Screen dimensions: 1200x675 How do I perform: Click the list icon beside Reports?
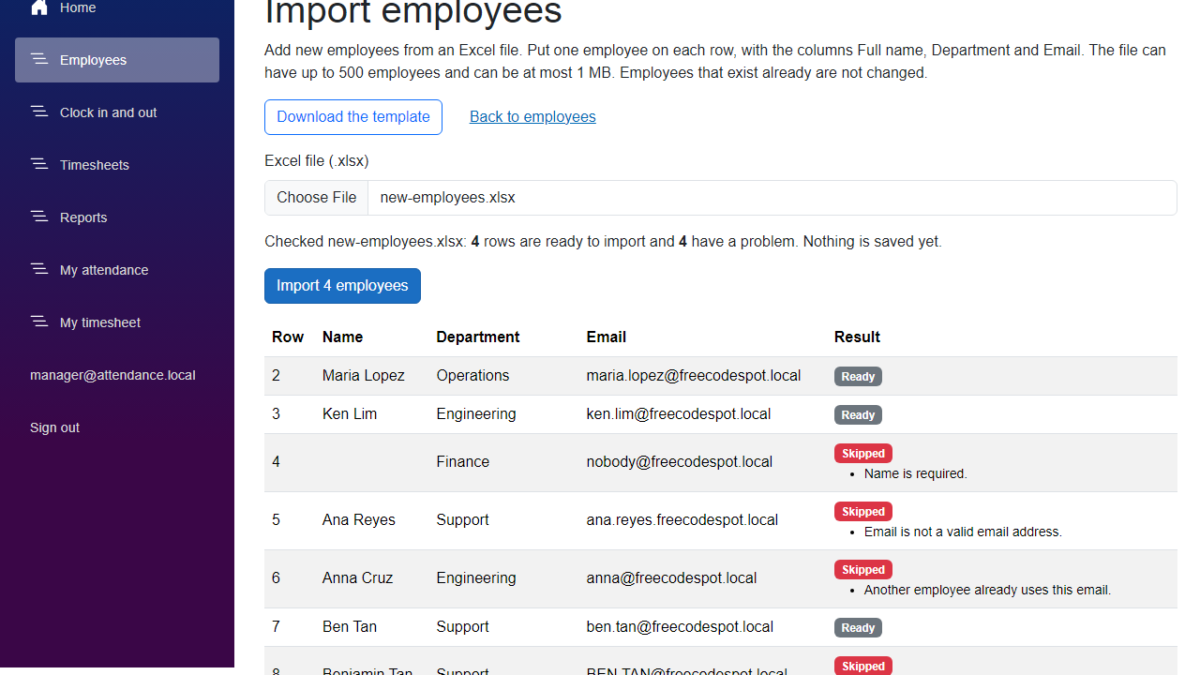[39, 217]
